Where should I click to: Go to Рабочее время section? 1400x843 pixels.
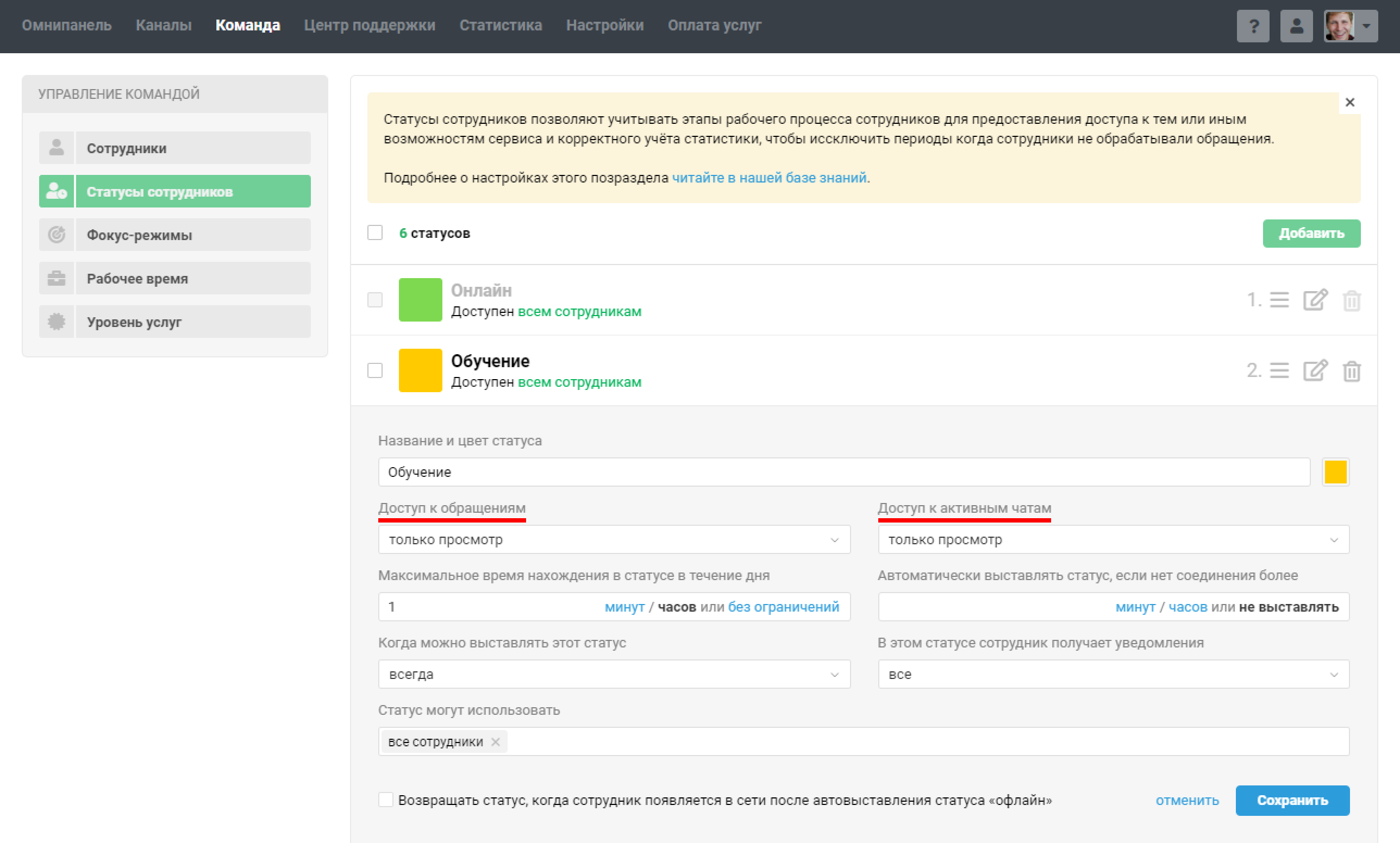193,278
